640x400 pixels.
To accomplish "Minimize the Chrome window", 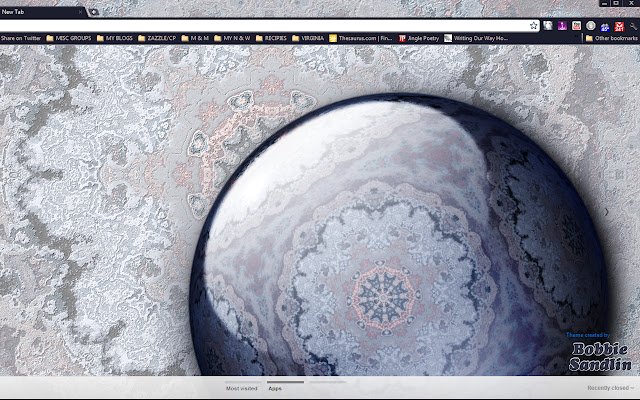I will pos(604,3).
